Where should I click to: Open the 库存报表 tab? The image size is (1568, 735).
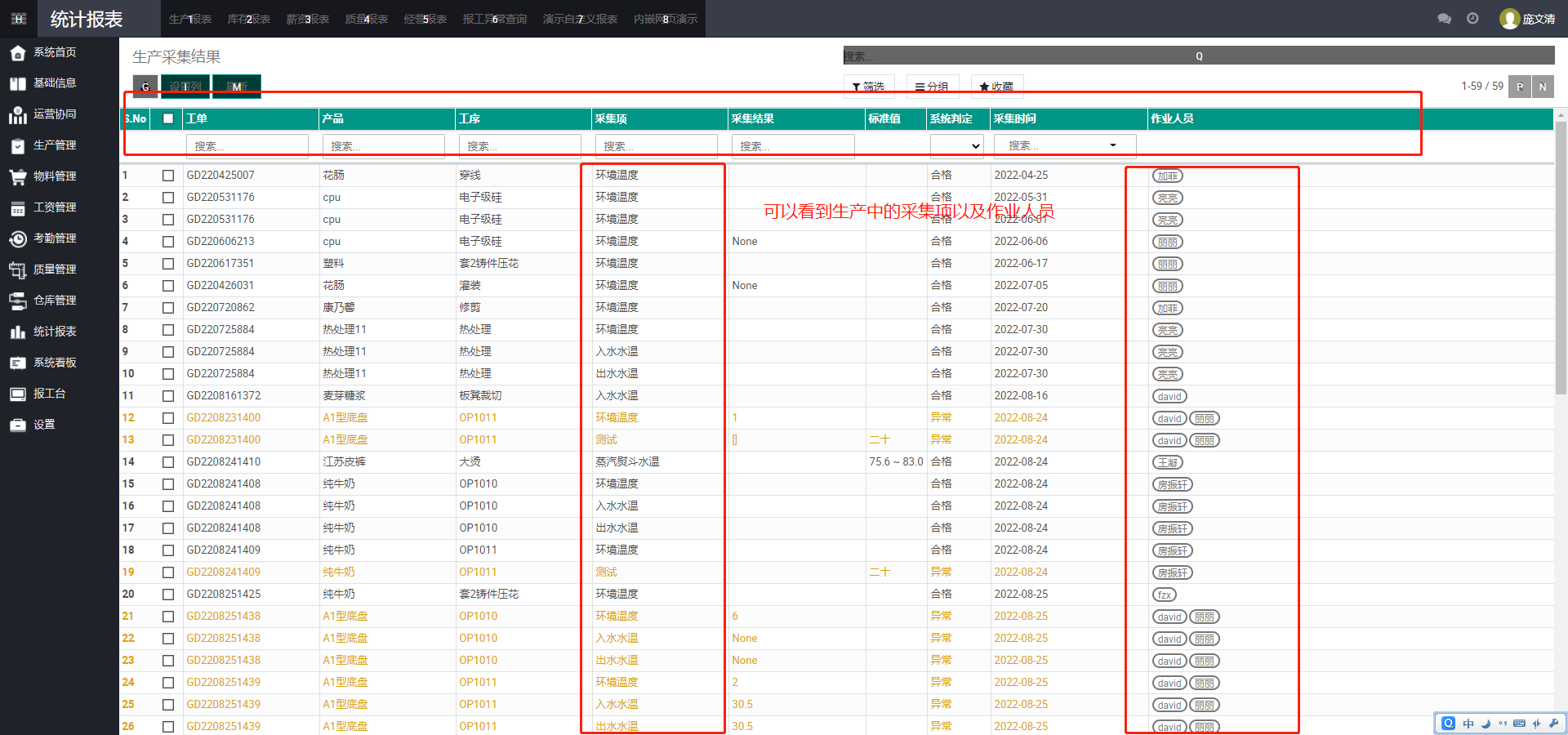pos(248,19)
